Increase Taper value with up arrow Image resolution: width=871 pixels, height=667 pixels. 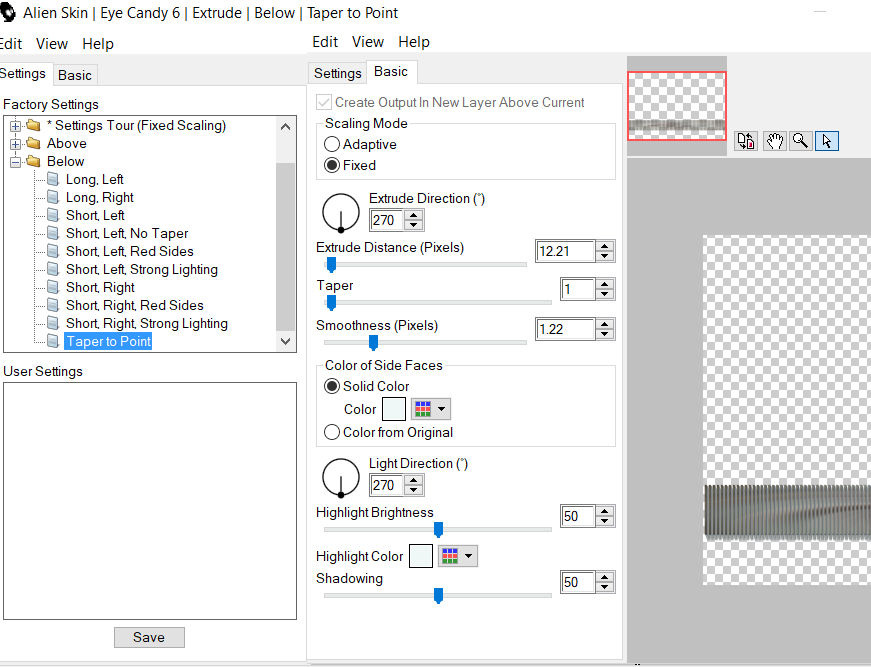605,284
